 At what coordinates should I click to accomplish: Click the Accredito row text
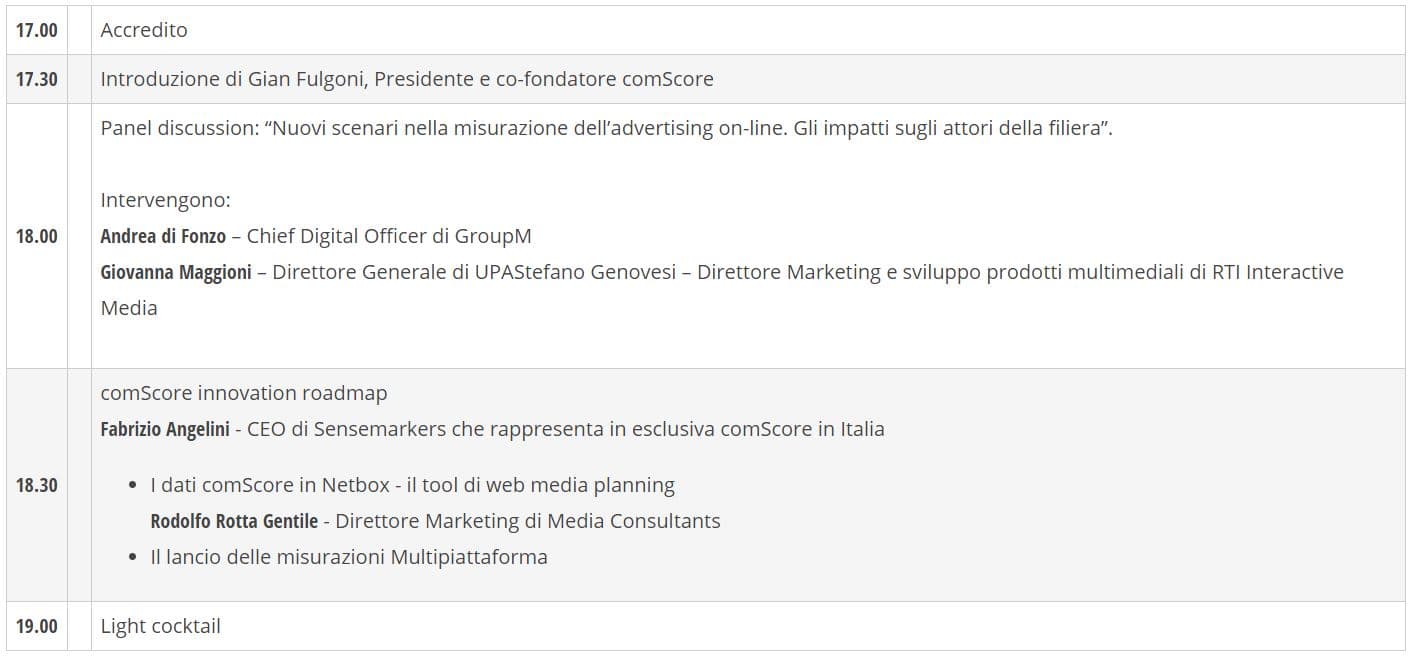(144, 30)
